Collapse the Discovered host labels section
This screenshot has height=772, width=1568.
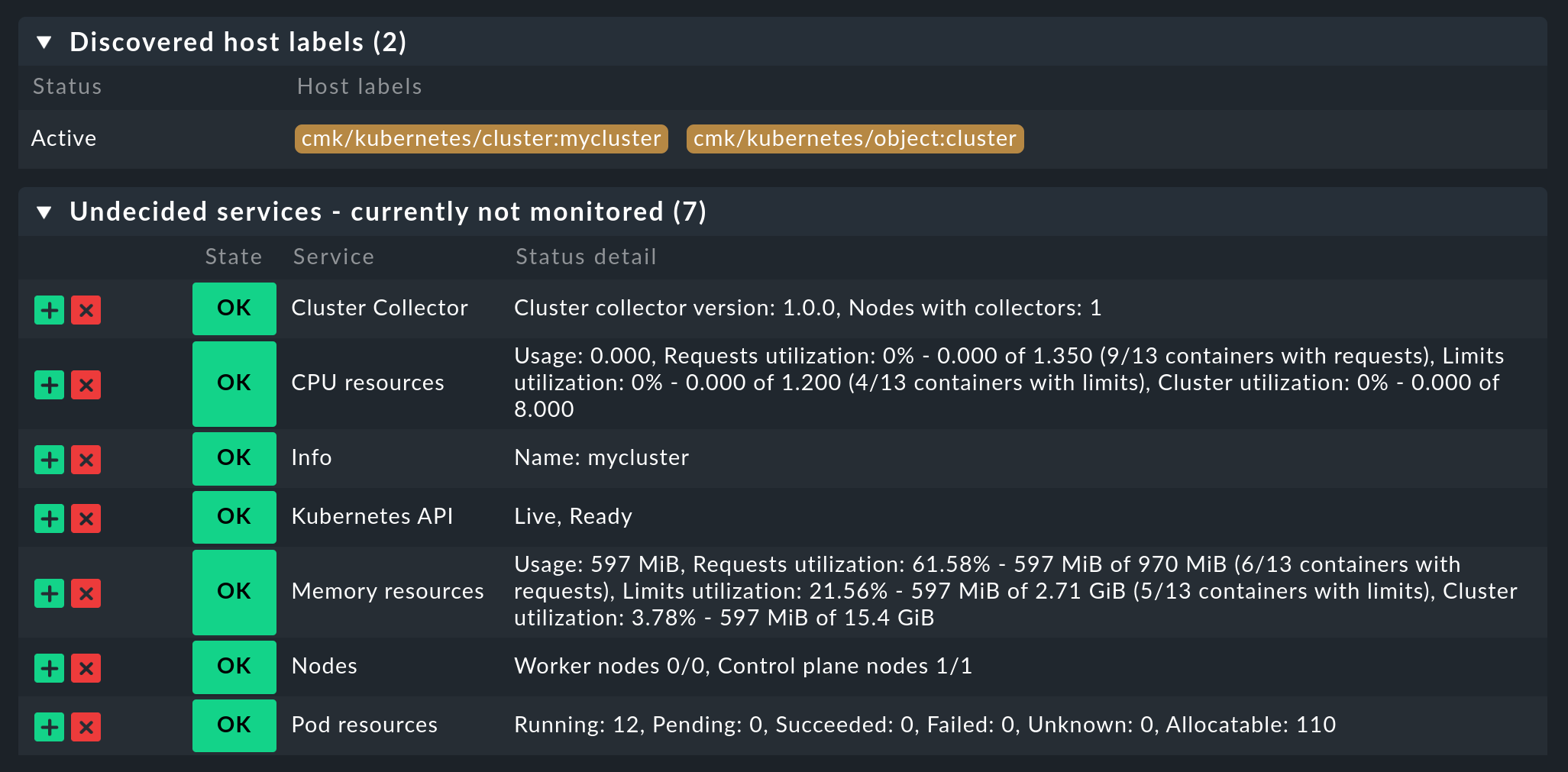coord(45,42)
